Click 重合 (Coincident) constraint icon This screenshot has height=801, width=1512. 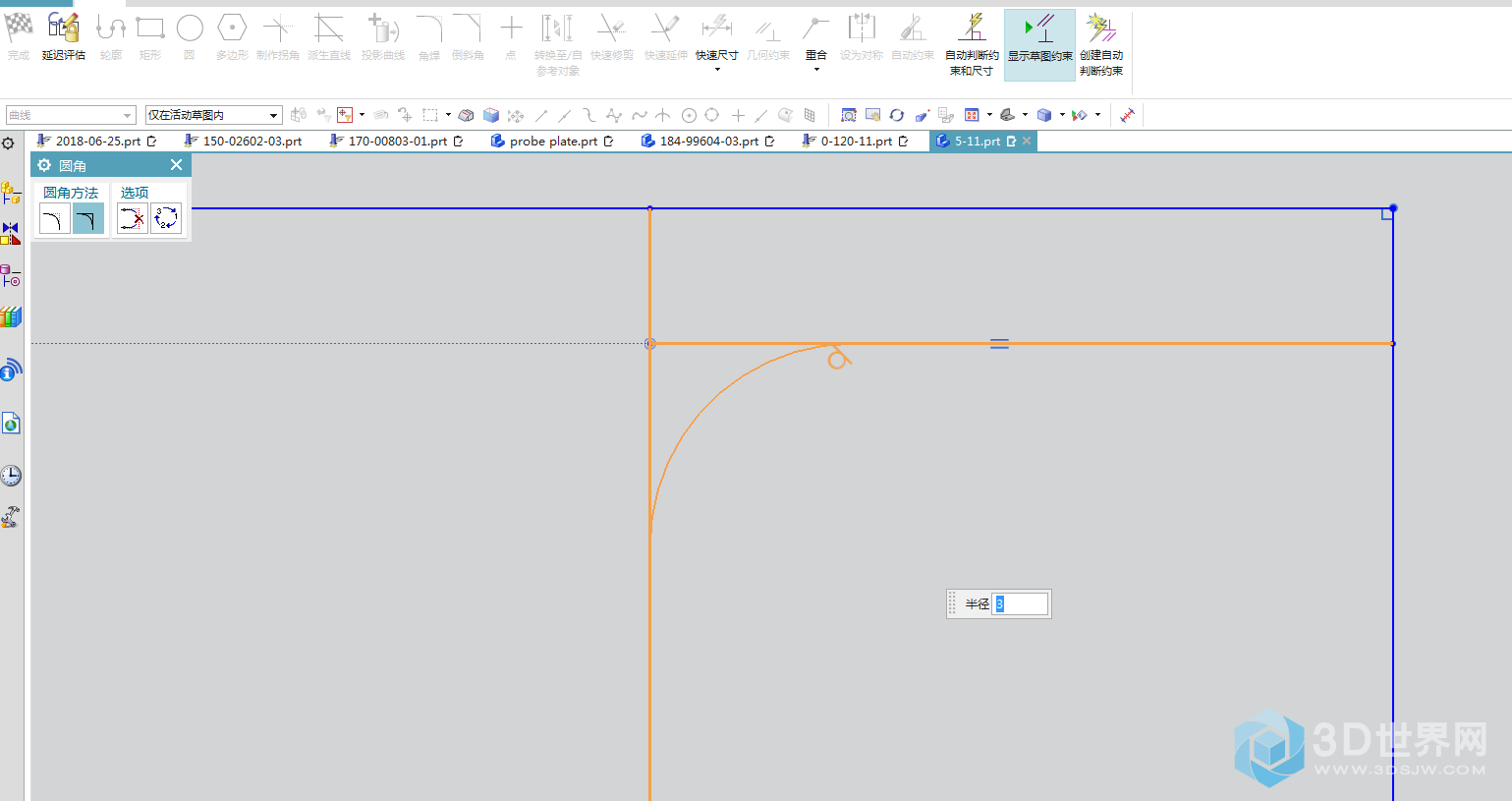click(815, 27)
